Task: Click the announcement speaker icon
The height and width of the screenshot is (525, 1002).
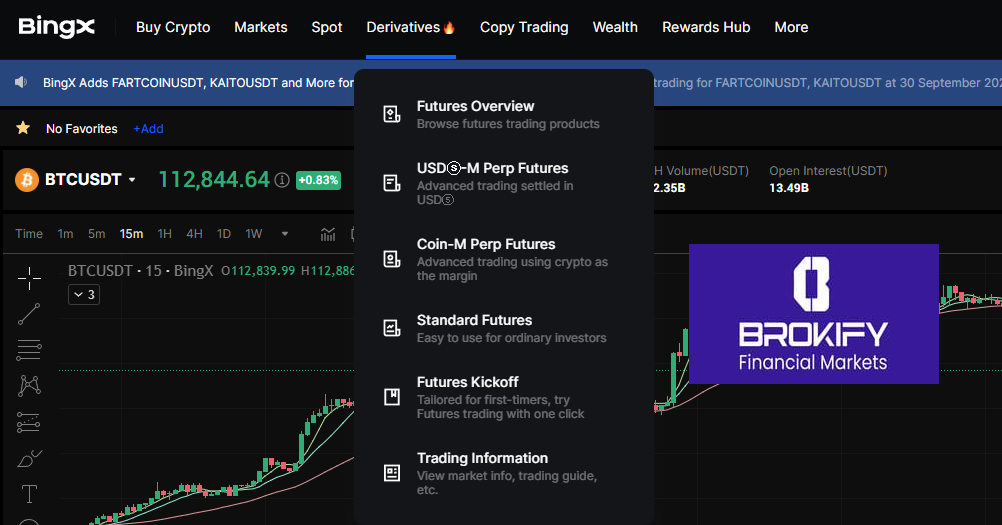Action: 23,82
